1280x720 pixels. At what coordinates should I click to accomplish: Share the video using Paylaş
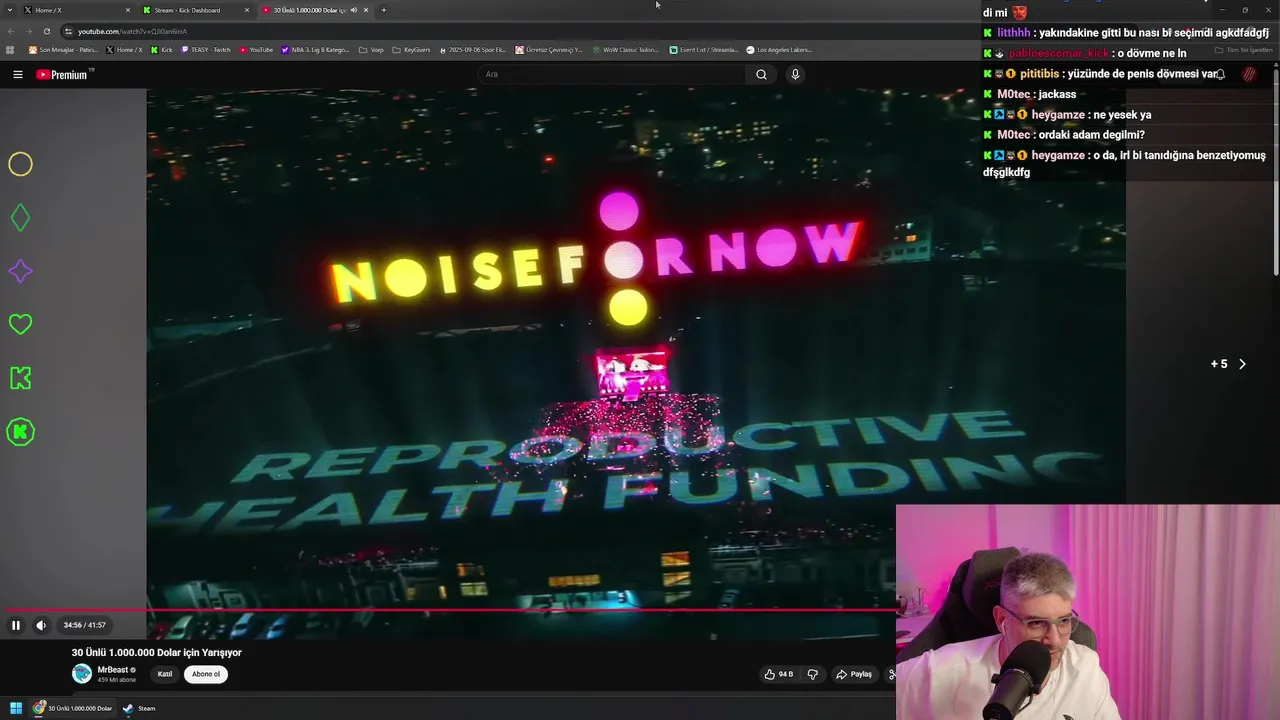point(854,674)
